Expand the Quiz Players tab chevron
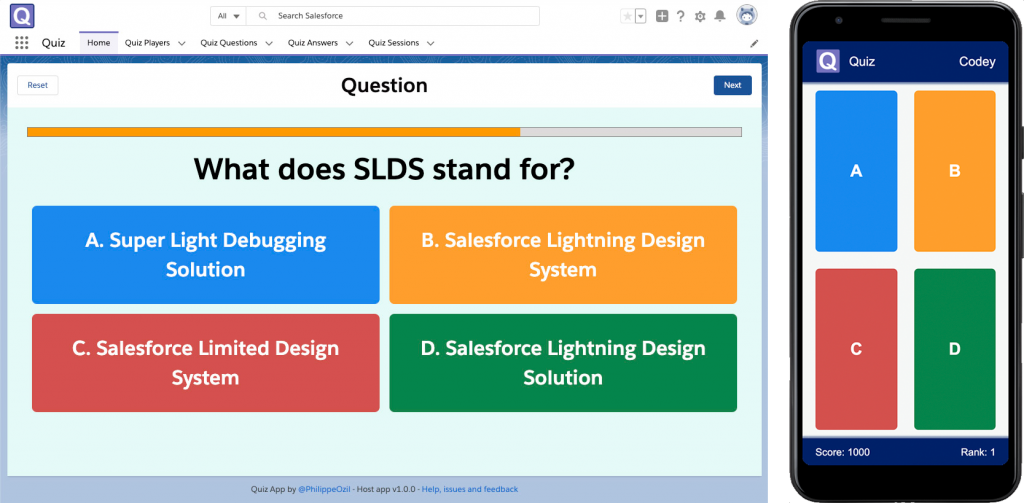1024x503 pixels. pos(182,44)
